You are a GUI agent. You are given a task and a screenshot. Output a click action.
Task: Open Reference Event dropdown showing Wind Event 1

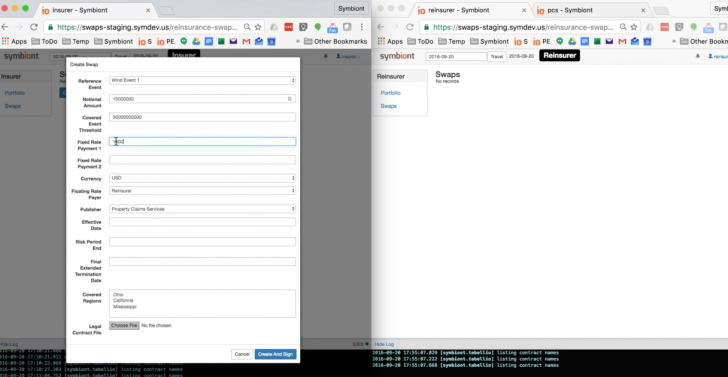(x=202, y=80)
